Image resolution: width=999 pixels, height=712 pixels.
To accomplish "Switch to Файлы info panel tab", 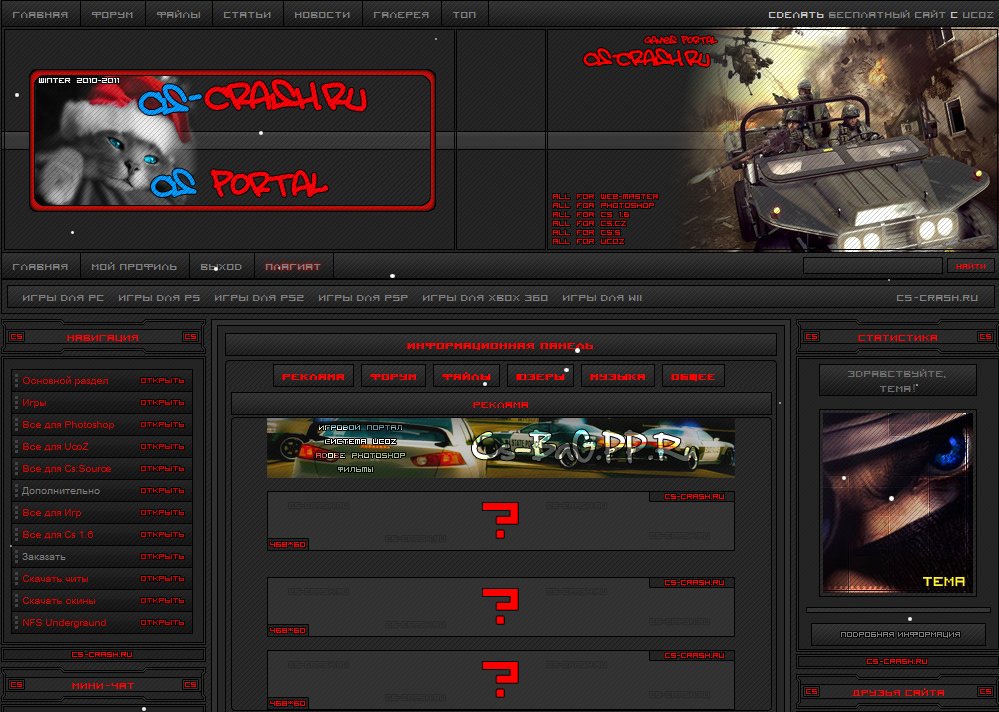I will pyautogui.click(x=466, y=376).
